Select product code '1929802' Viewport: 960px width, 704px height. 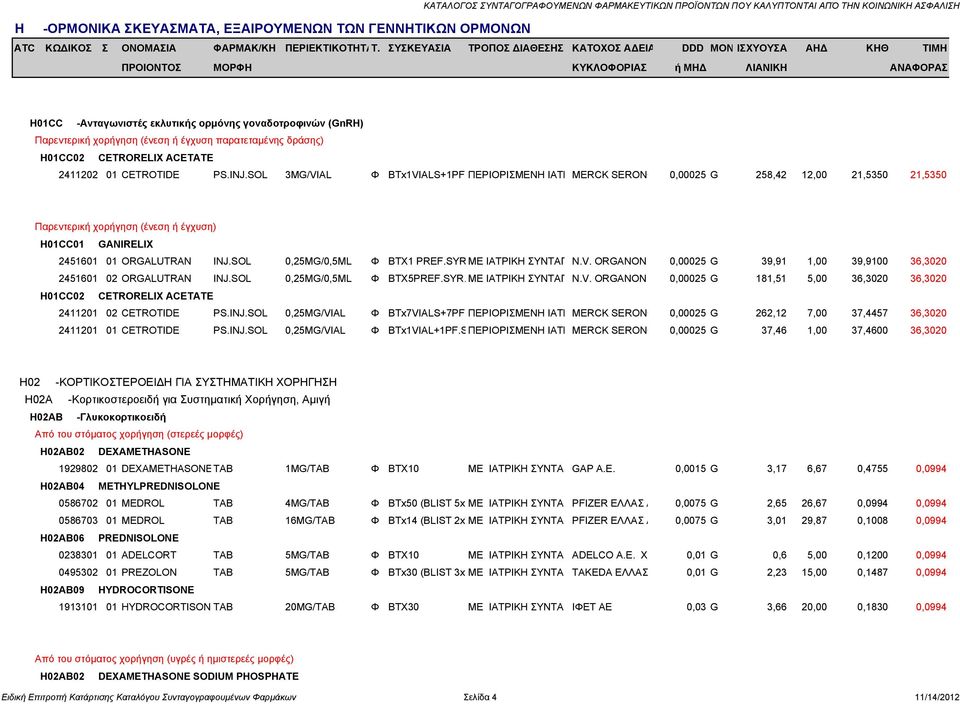pyautogui.click(x=78, y=468)
